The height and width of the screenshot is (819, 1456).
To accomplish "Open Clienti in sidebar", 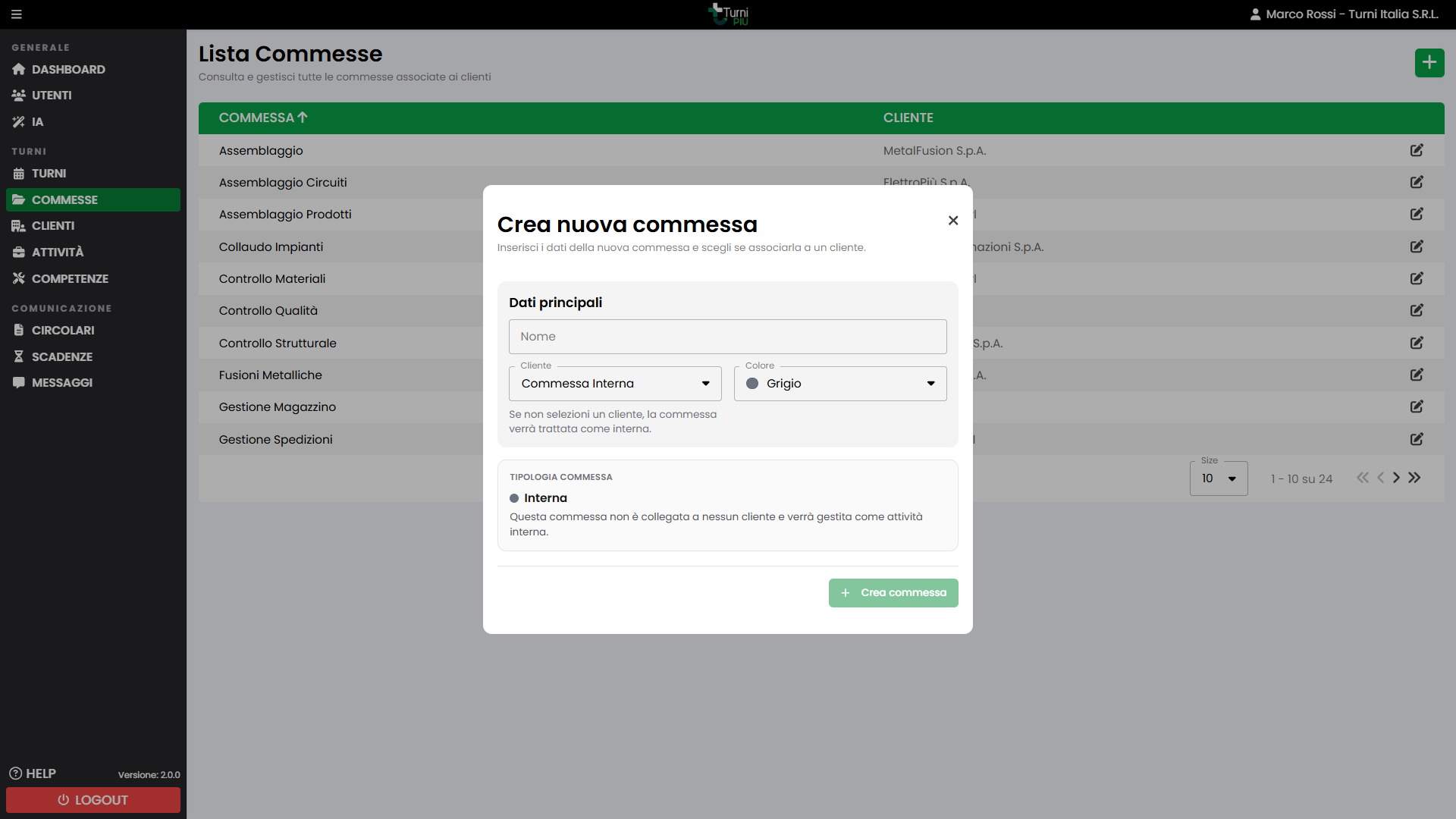I will (93, 226).
